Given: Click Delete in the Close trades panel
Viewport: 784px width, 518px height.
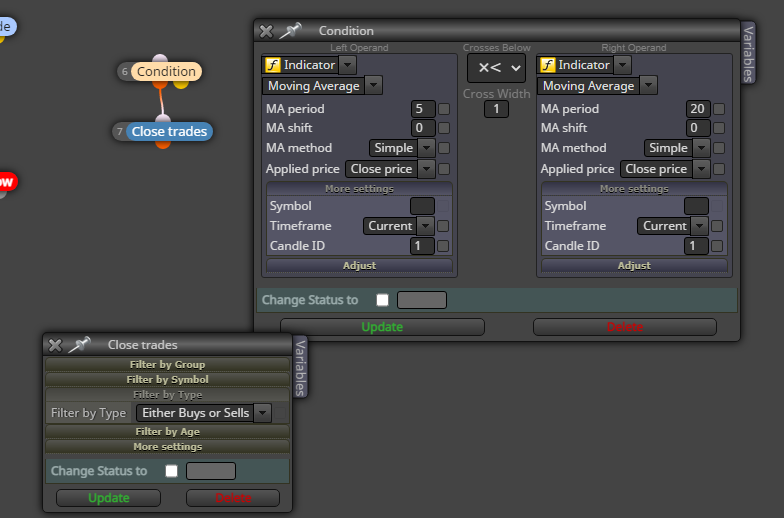Looking at the screenshot, I should (233, 498).
